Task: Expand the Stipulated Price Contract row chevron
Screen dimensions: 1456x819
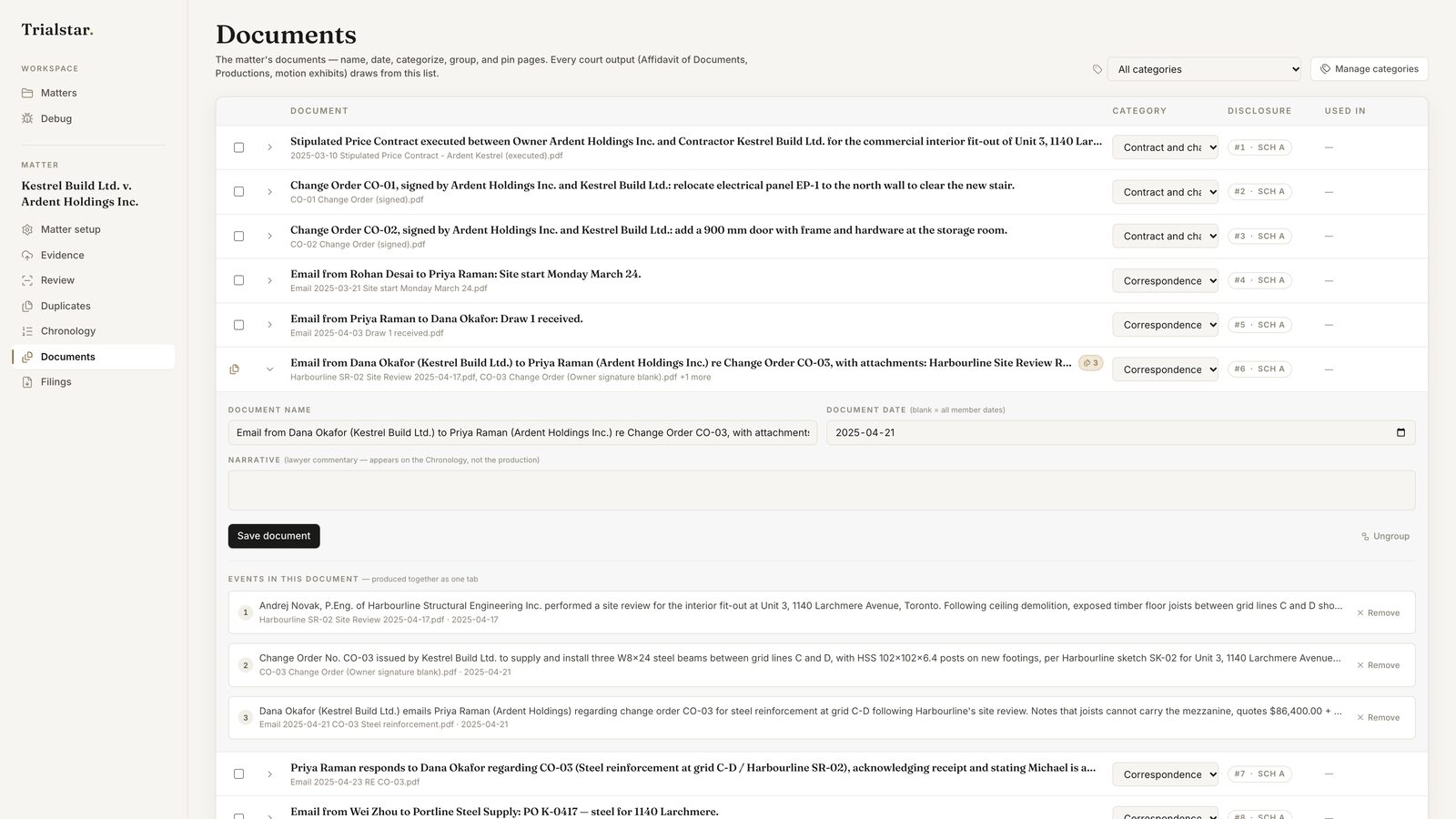Action: (269, 147)
